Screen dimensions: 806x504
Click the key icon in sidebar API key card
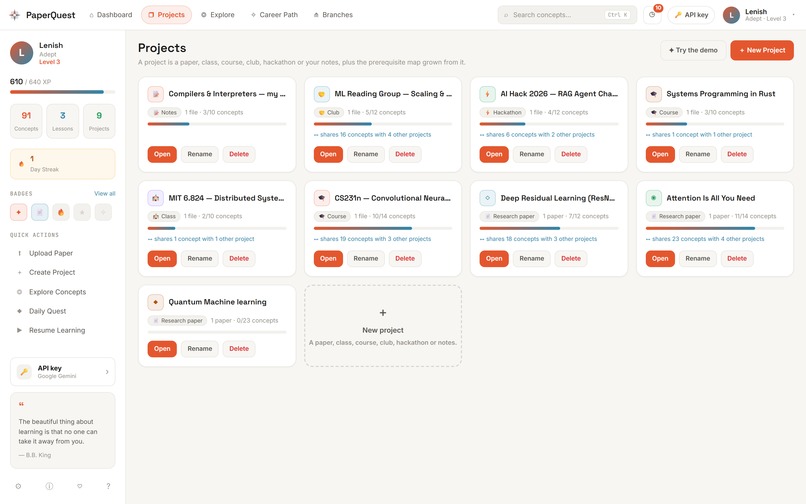pyautogui.click(x=24, y=371)
